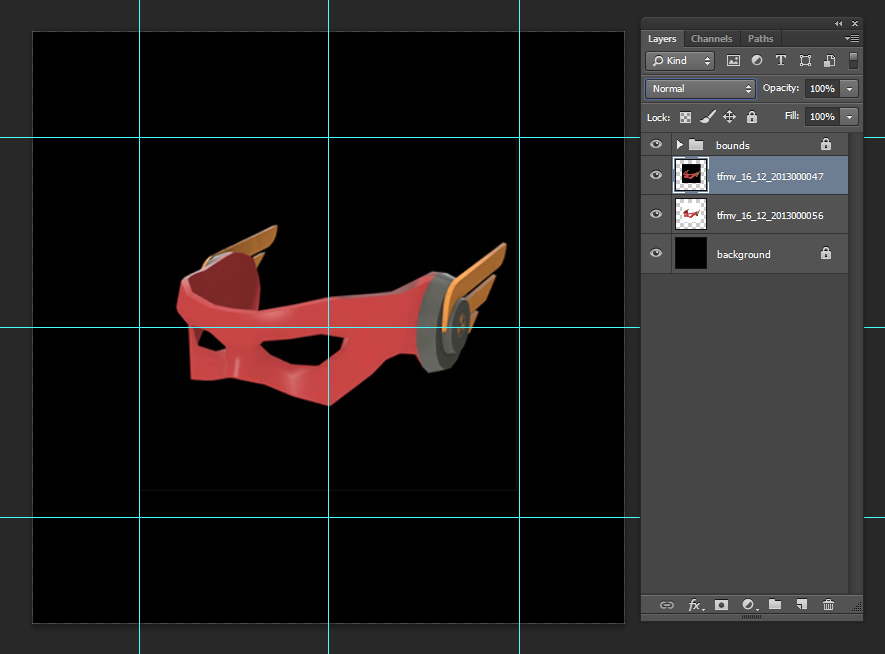Lock image pixels brush icon

pyautogui.click(x=708, y=117)
